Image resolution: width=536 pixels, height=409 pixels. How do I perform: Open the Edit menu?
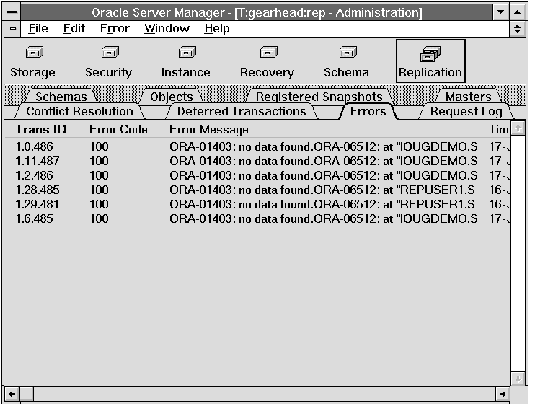coord(74,28)
